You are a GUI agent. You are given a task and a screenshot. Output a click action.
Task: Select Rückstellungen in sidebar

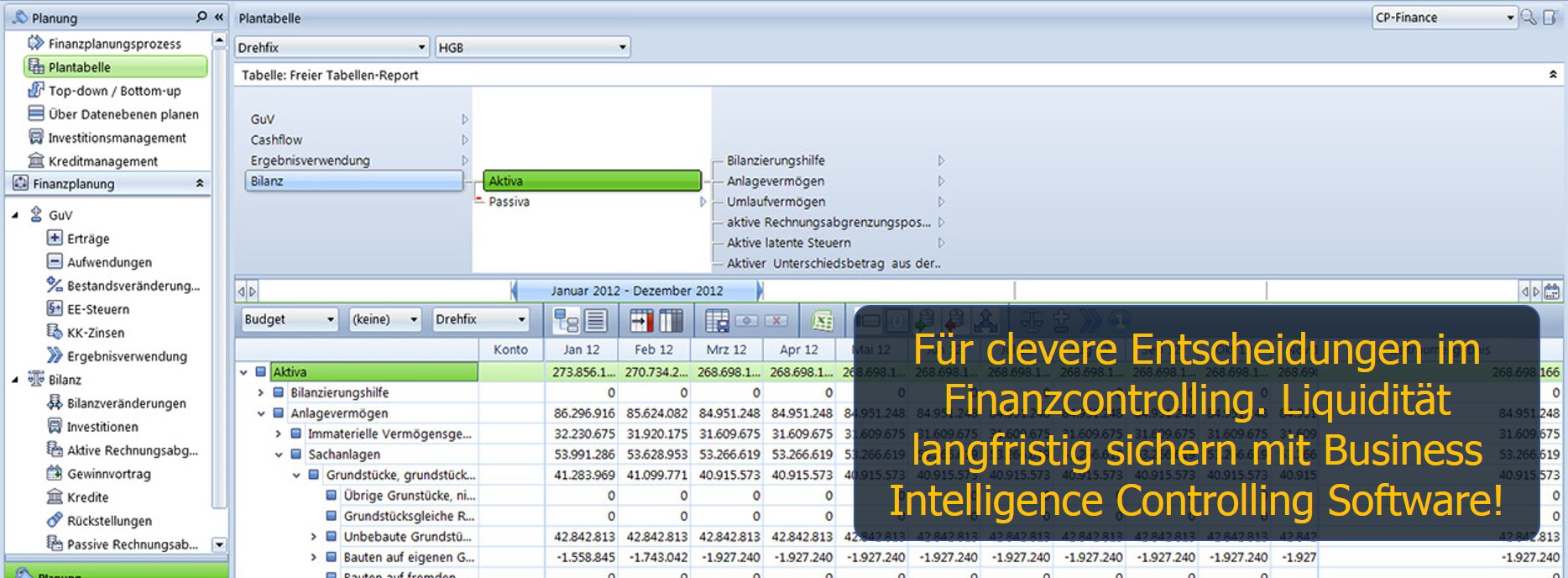click(99, 521)
